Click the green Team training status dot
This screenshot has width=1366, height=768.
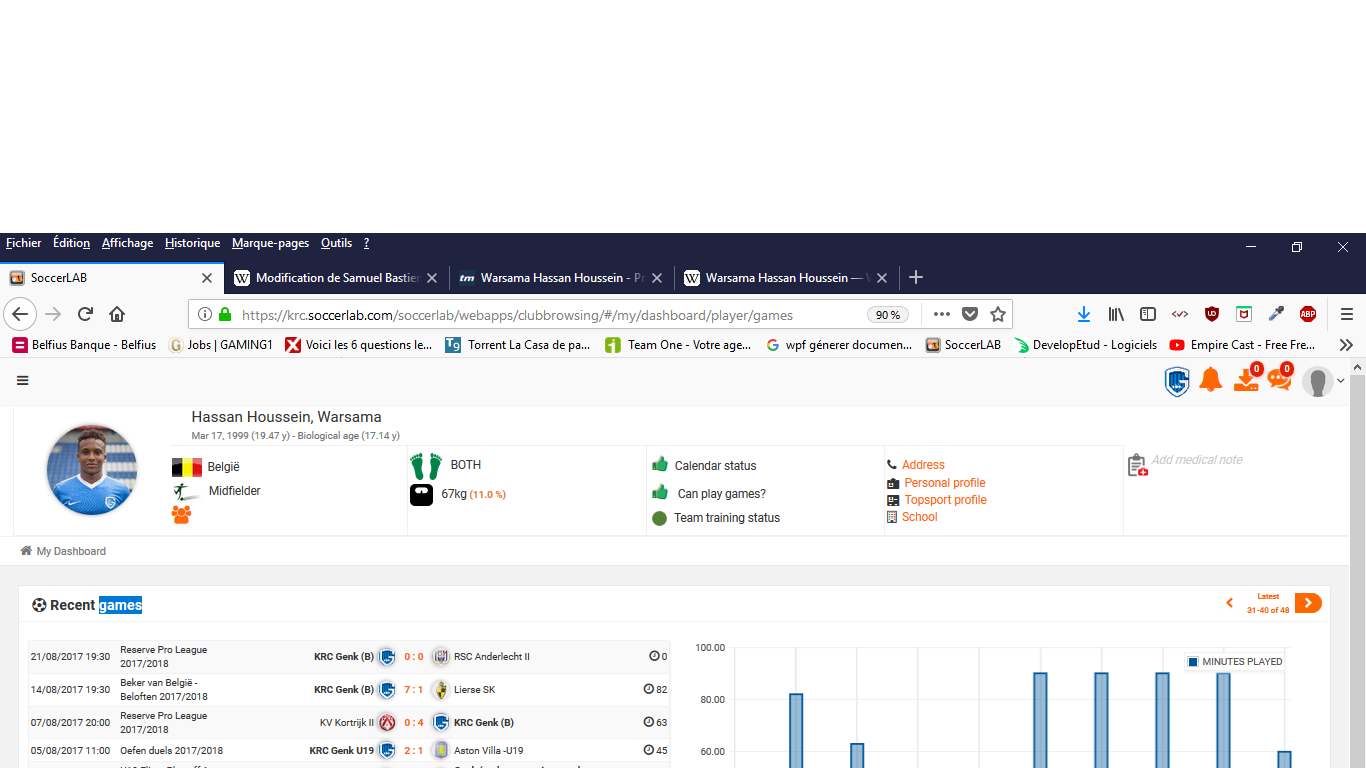[x=659, y=518]
